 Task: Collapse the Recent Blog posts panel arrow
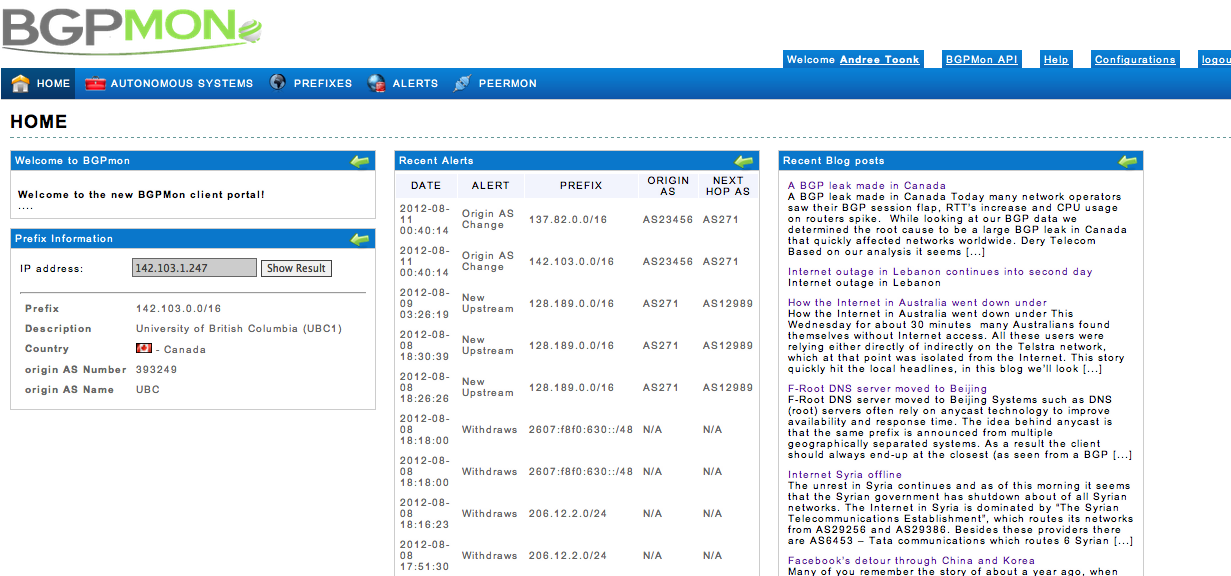[x=1128, y=160]
